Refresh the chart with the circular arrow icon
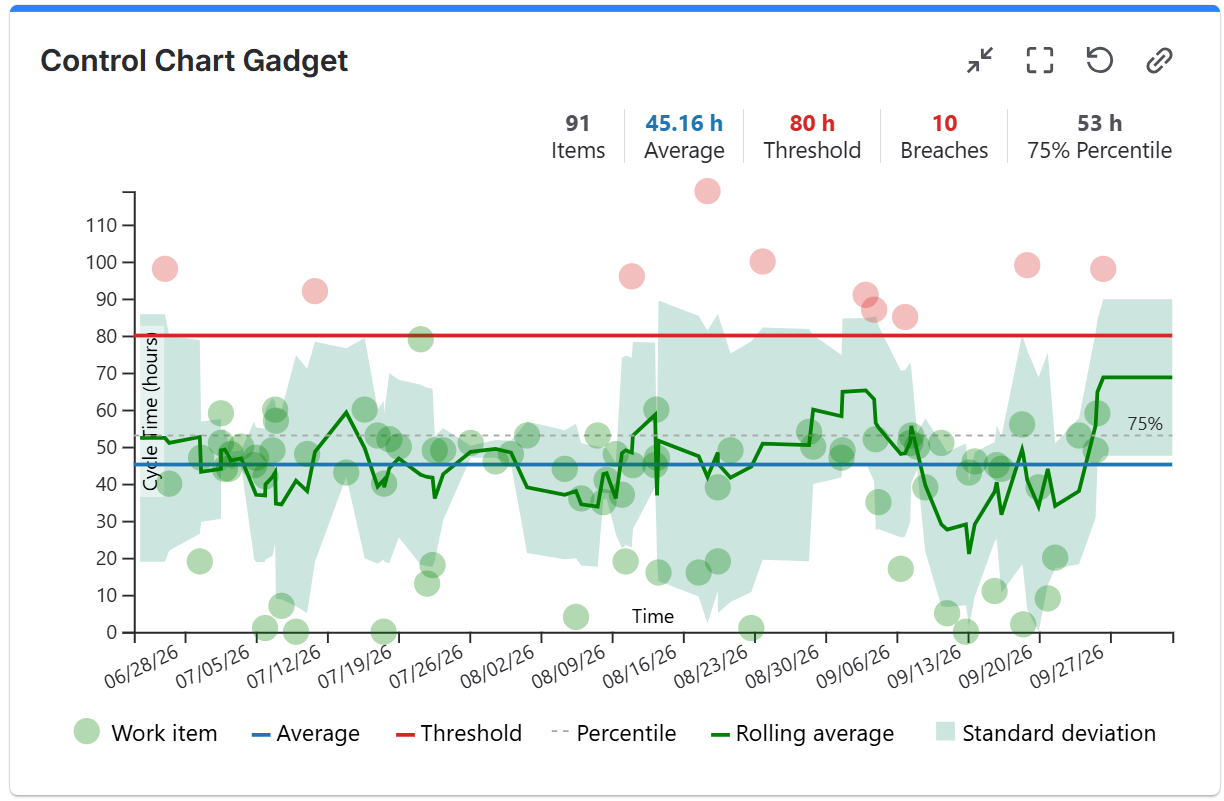 coord(1099,60)
